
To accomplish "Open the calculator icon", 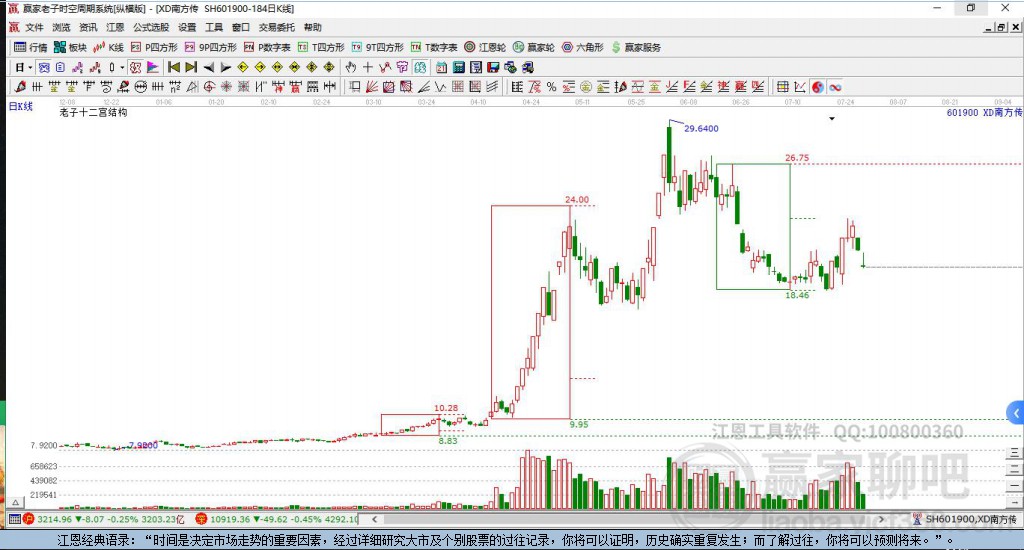I will 458,67.
